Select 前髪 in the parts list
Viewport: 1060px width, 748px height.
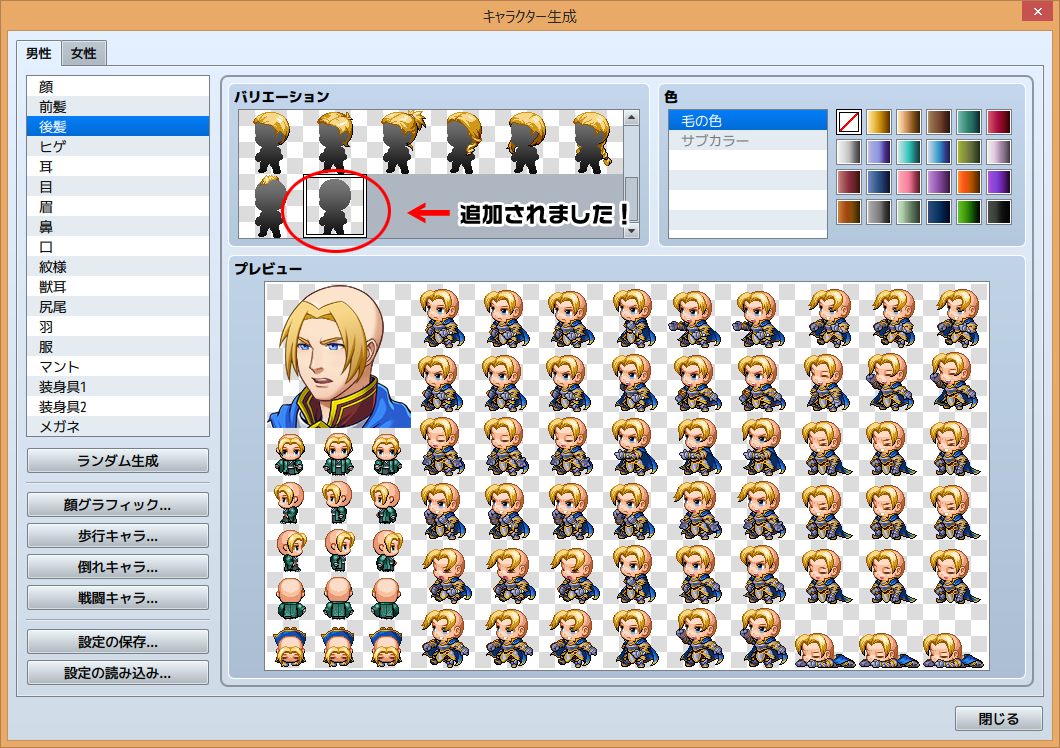[x=118, y=106]
